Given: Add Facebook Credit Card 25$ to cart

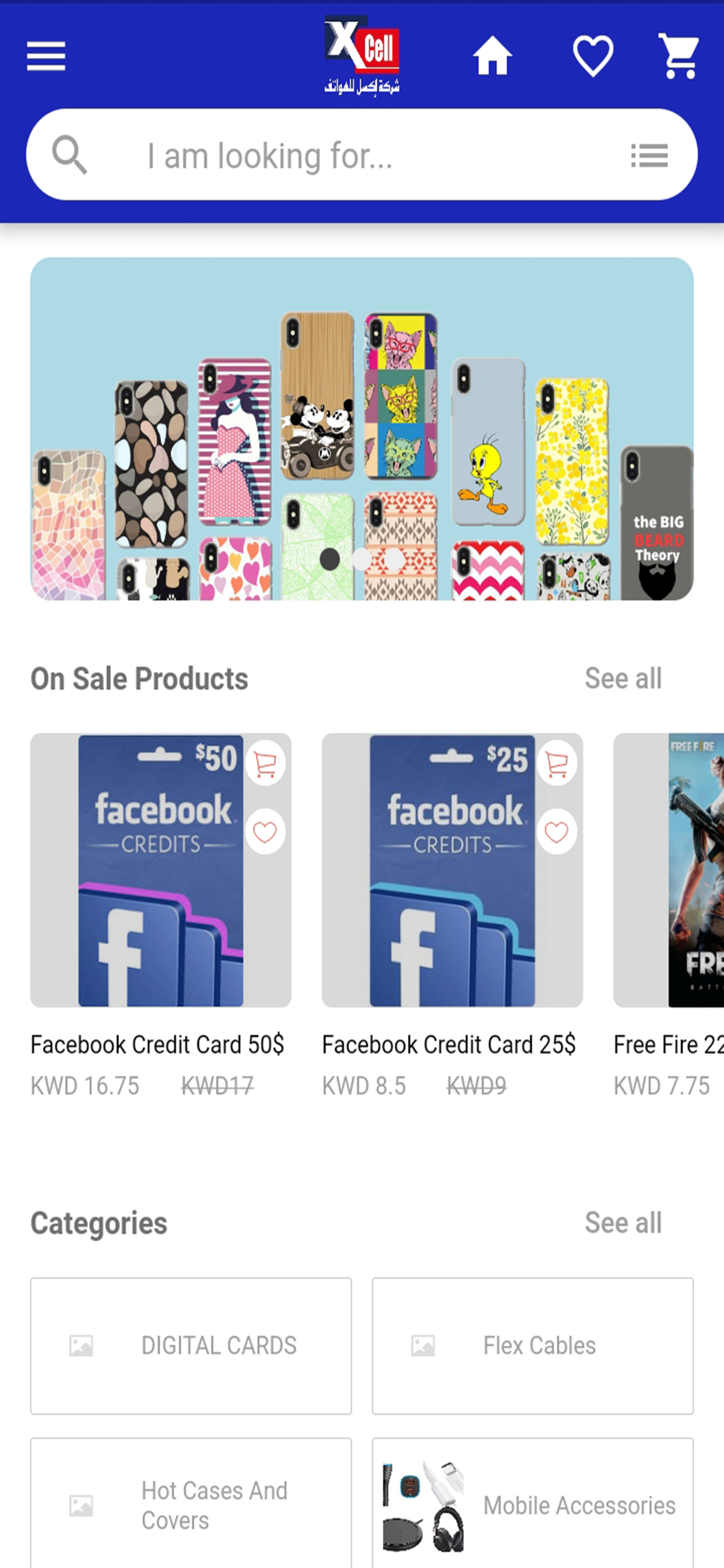Looking at the screenshot, I should pos(557,764).
